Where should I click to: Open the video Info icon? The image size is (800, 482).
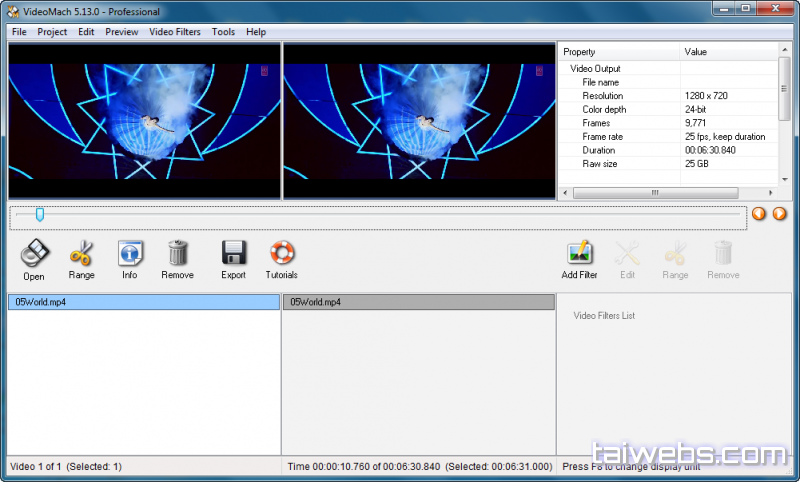[x=130, y=254]
